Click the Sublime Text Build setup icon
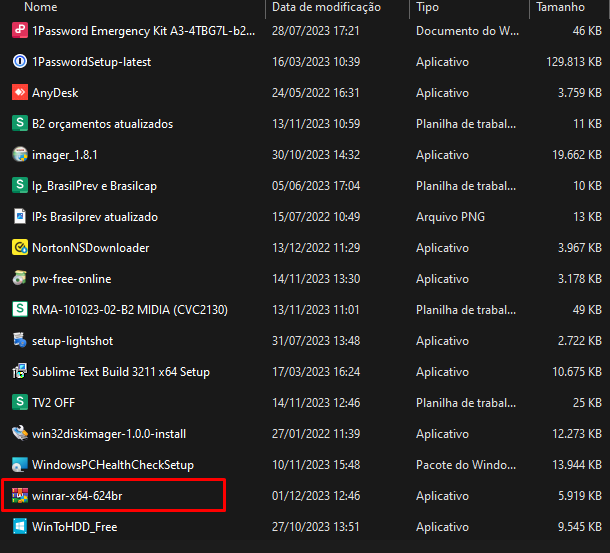 pyautogui.click(x=20, y=371)
